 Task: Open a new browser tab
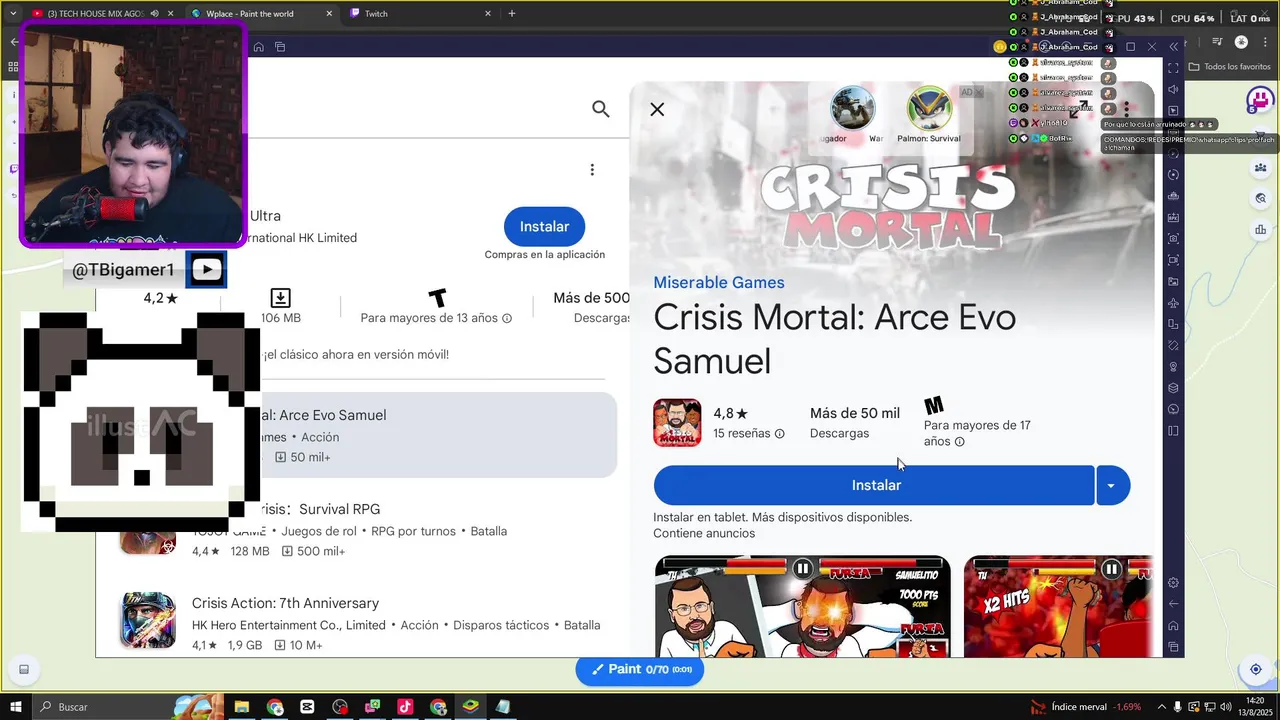point(512,14)
